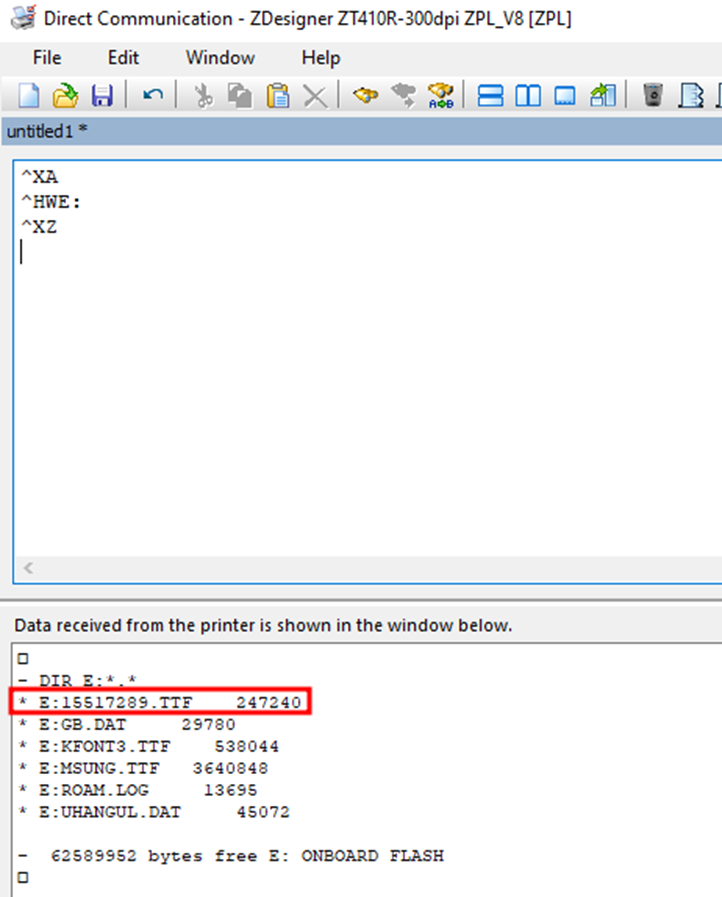Open the Edit menu

(x=123, y=57)
